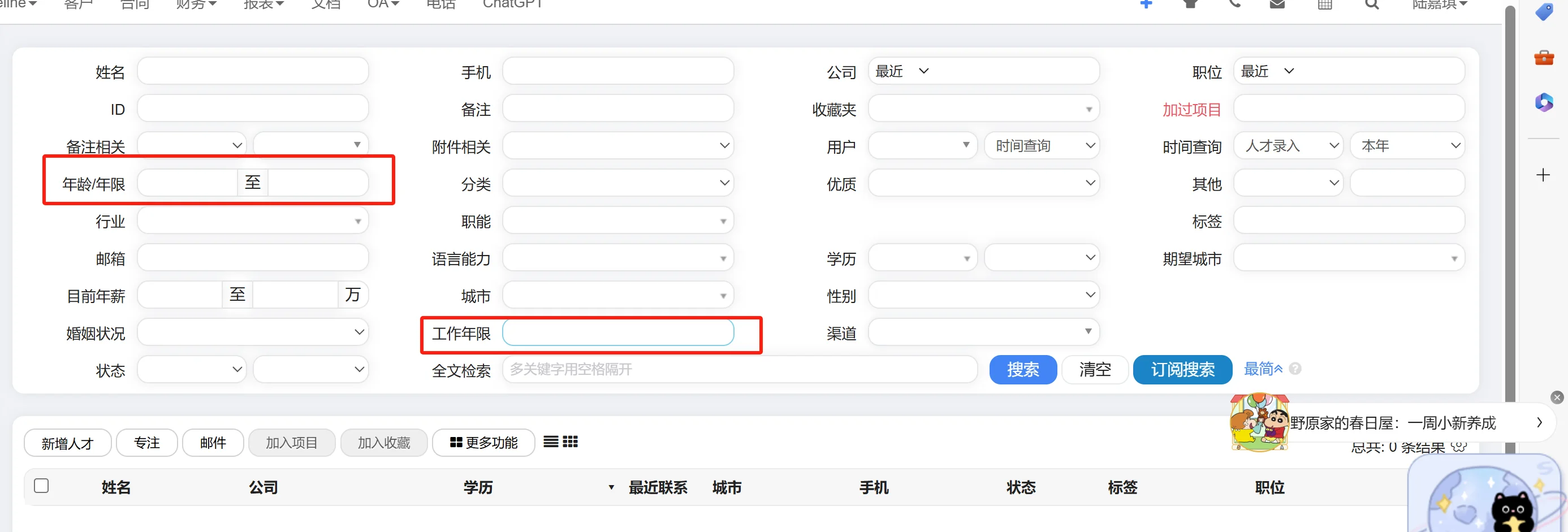1568x532 pixels.
Task: Toggle the 专注 filter button
Action: coord(146,443)
